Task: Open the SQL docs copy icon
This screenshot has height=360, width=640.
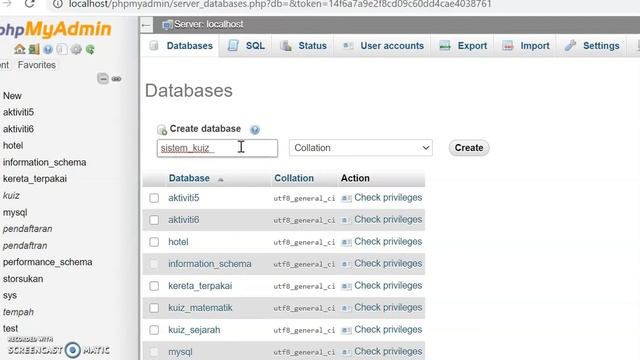Action: [62, 49]
